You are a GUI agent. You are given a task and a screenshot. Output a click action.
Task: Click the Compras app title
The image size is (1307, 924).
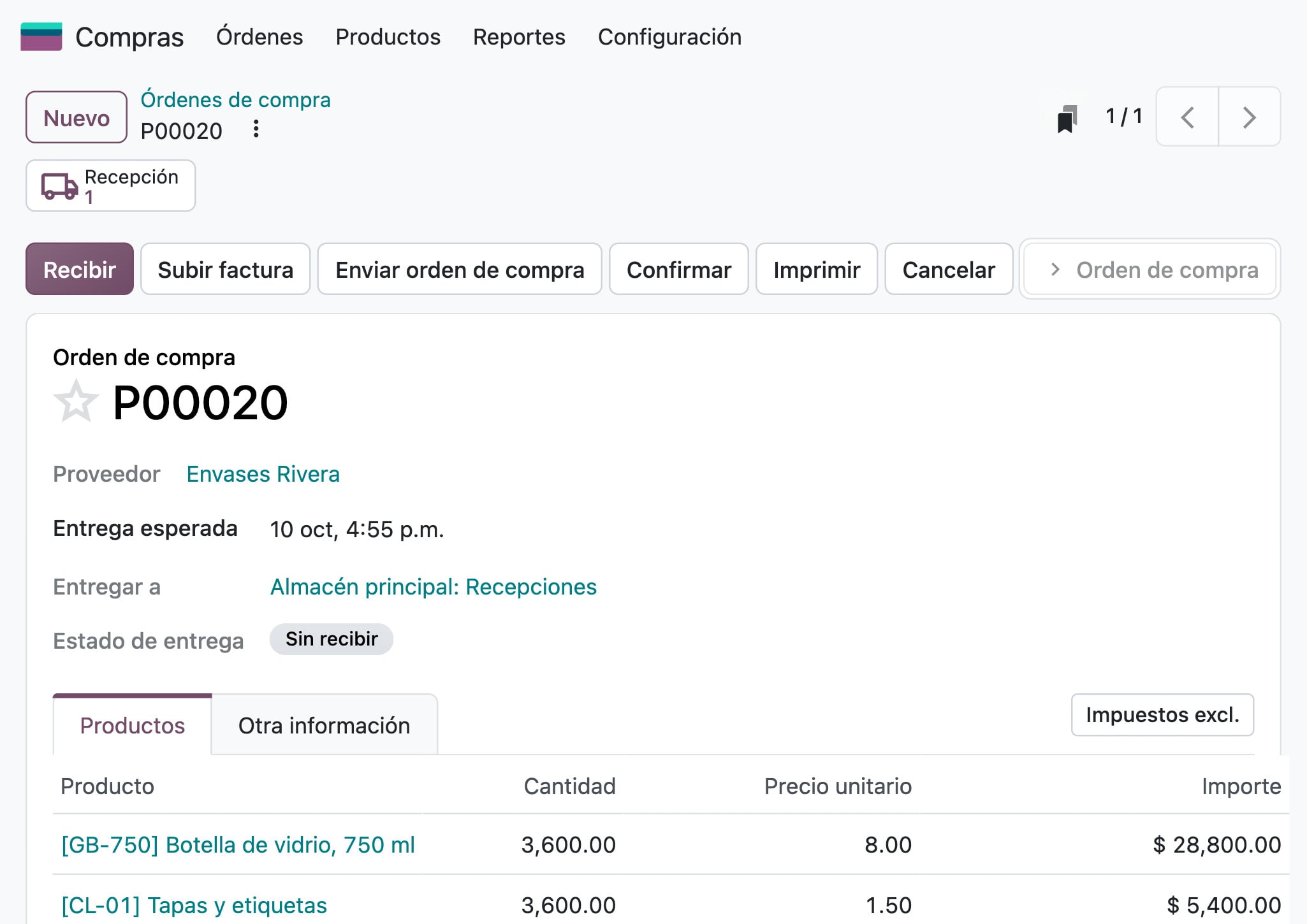(x=129, y=37)
